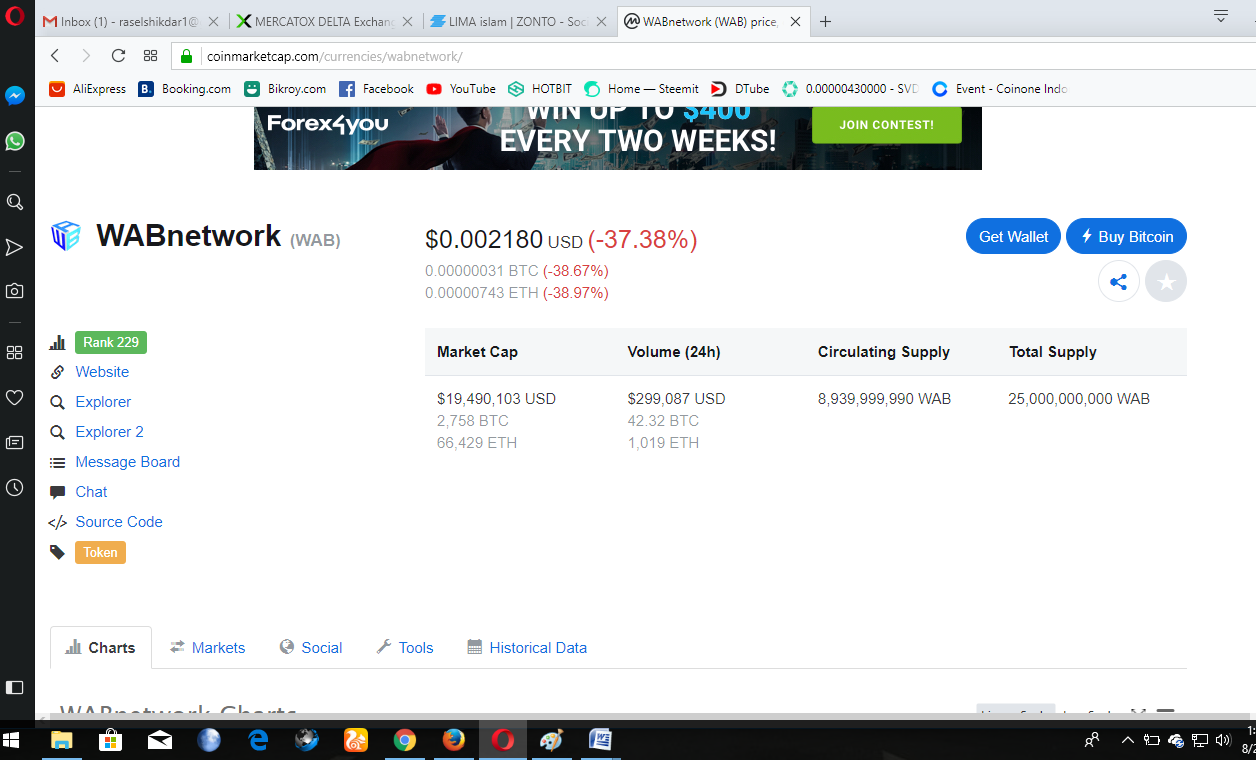Share WABnetwork using the share icon

click(1119, 282)
